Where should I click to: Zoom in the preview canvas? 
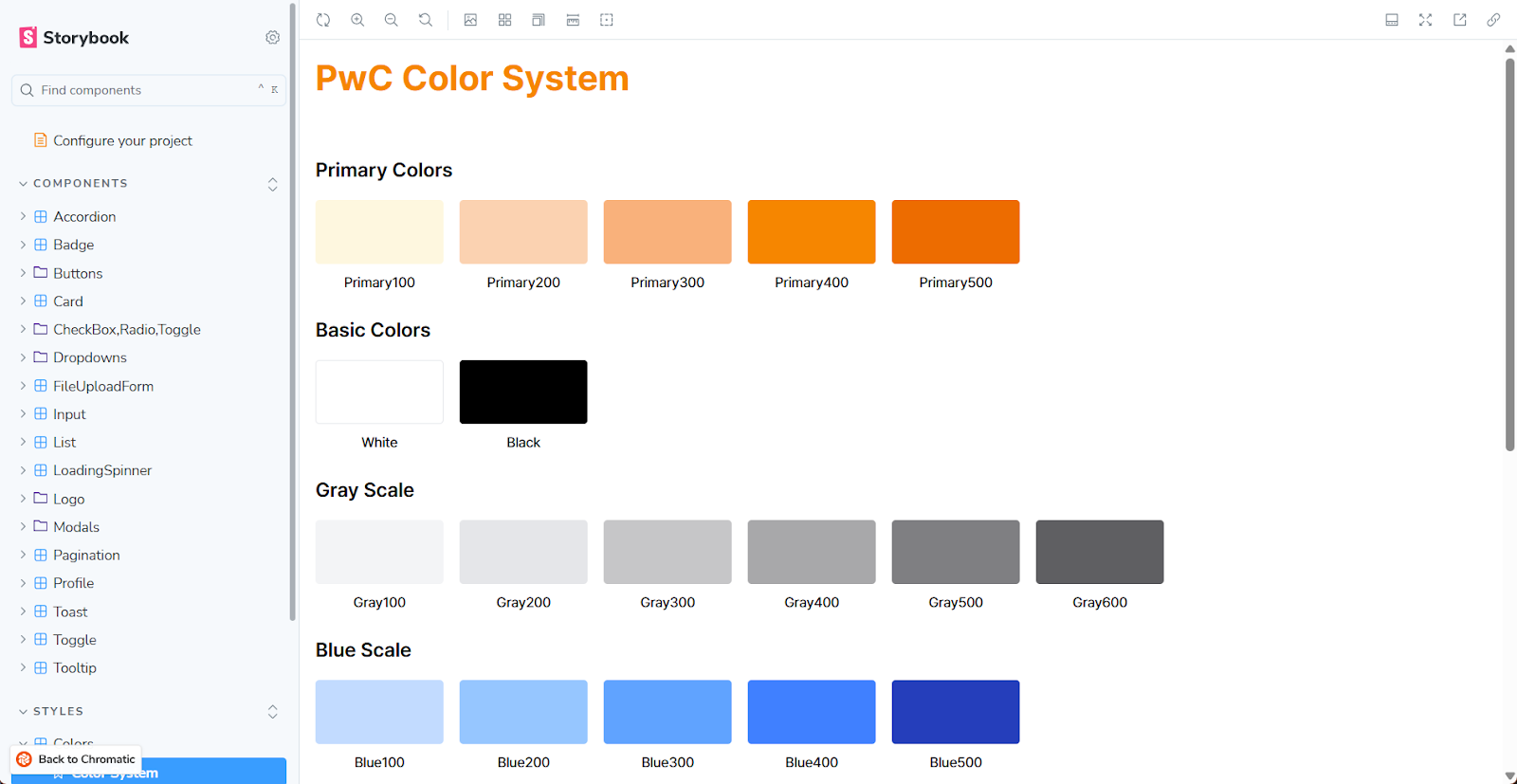(357, 20)
